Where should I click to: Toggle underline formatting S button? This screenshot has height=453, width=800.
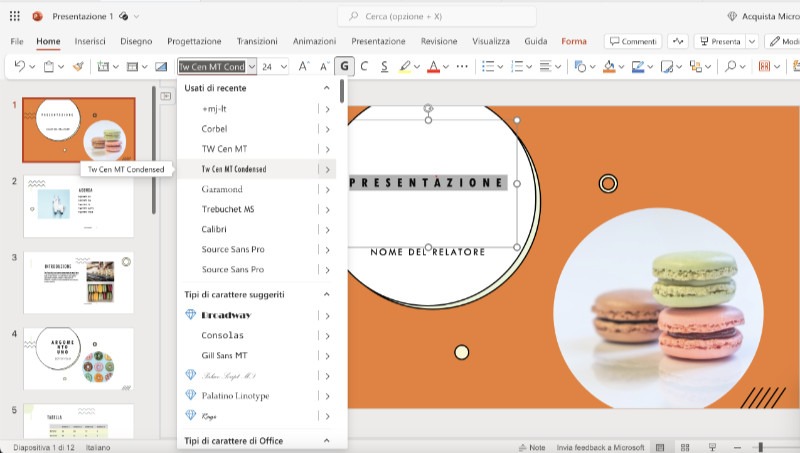[x=383, y=66]
